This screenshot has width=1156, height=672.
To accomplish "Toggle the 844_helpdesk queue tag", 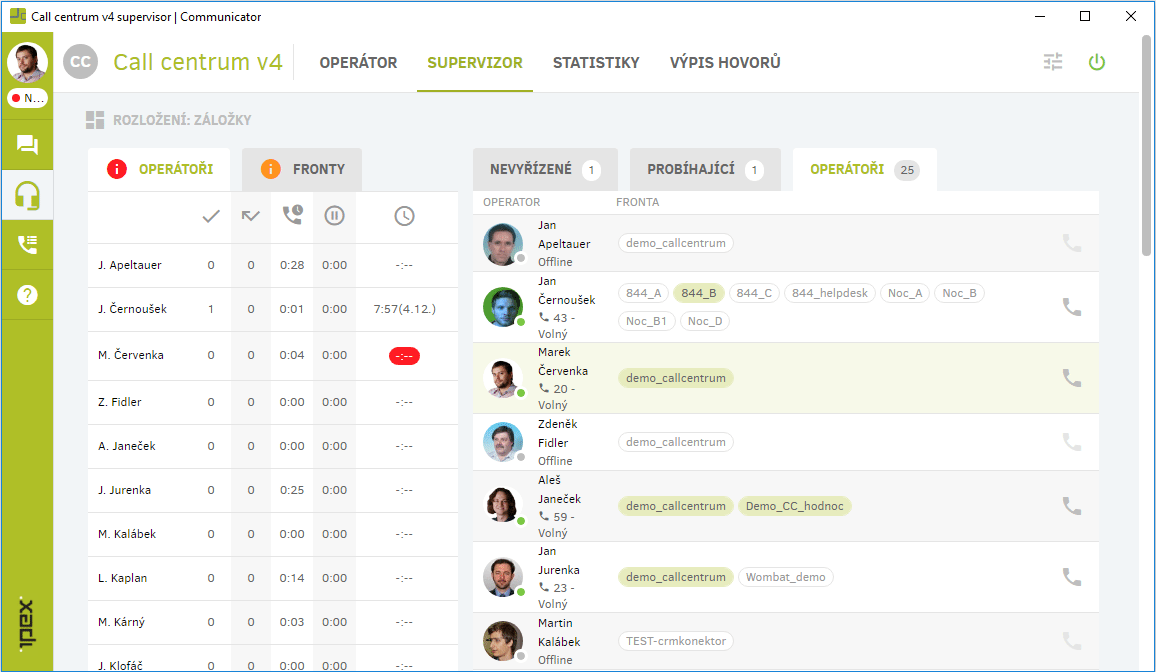I will point(830,293).
